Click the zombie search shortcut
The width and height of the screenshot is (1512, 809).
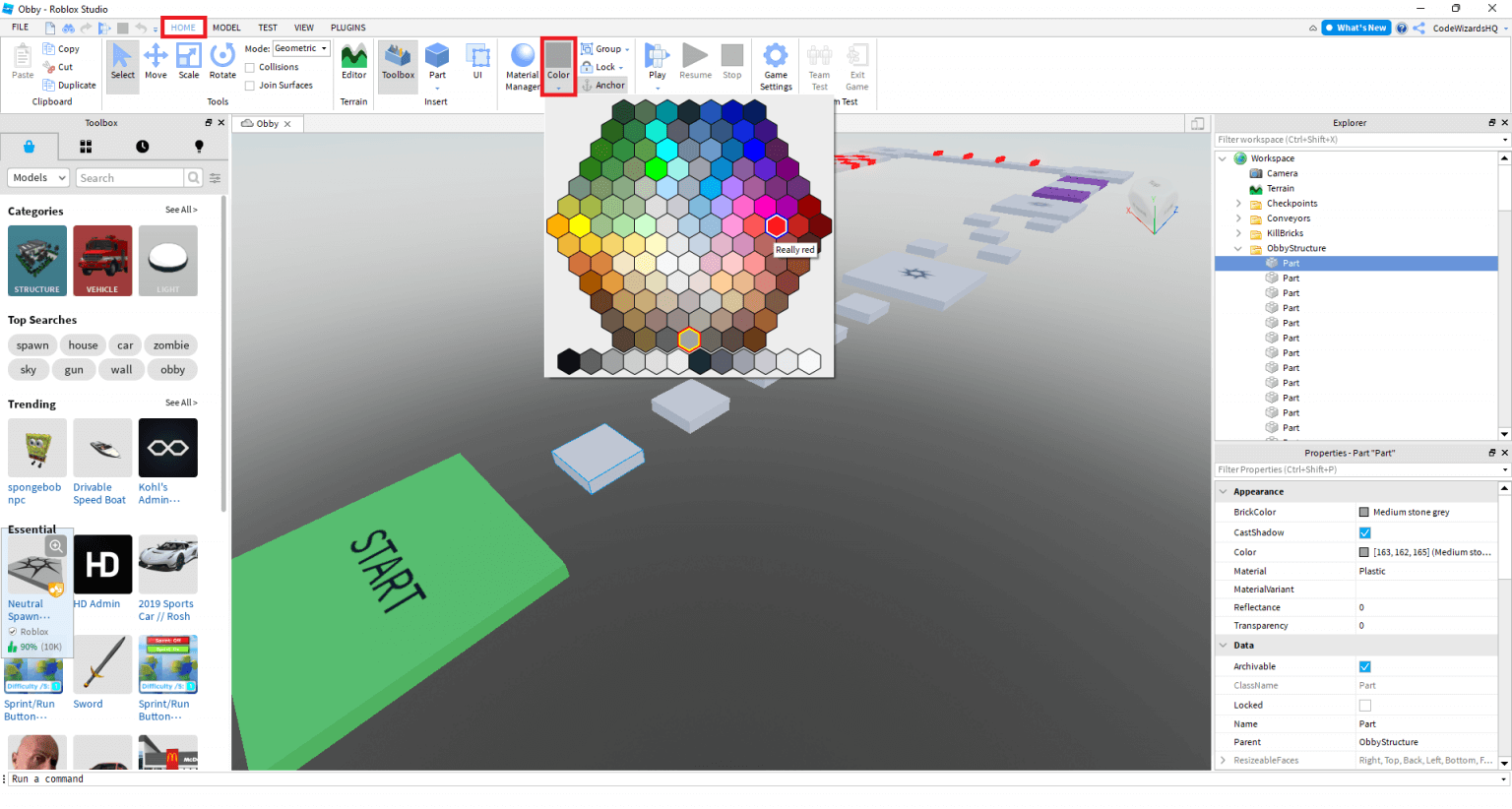pyautogui.click(x=170, y=345)
